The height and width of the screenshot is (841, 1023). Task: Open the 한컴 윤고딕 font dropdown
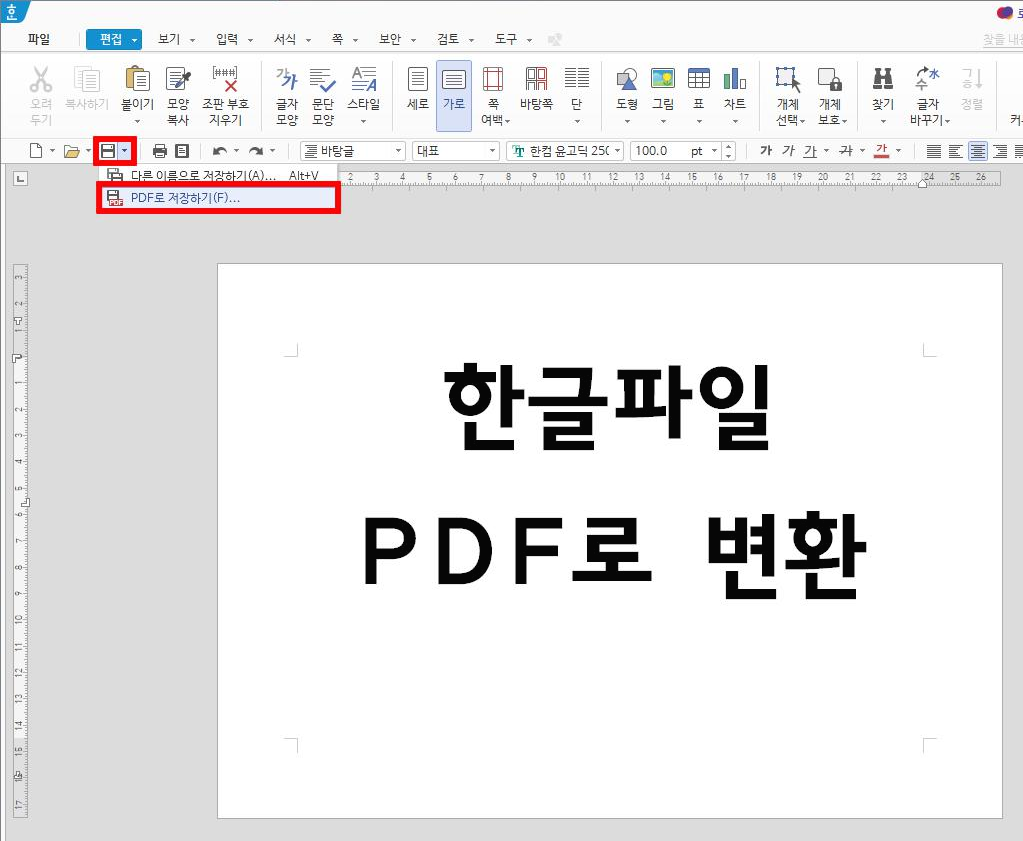565,151
